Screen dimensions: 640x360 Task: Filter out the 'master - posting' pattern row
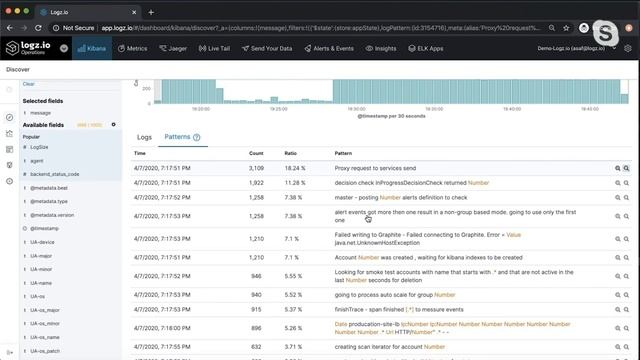626,198
